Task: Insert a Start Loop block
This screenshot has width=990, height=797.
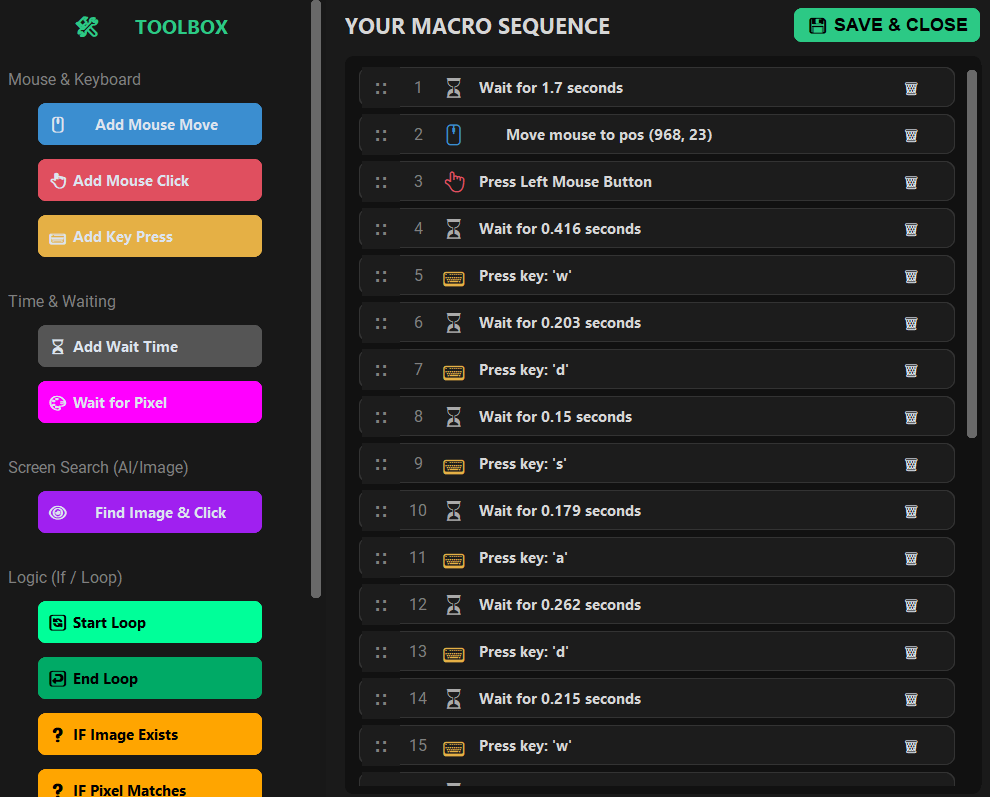Action: pyautogui.click(x=150, y=623)
